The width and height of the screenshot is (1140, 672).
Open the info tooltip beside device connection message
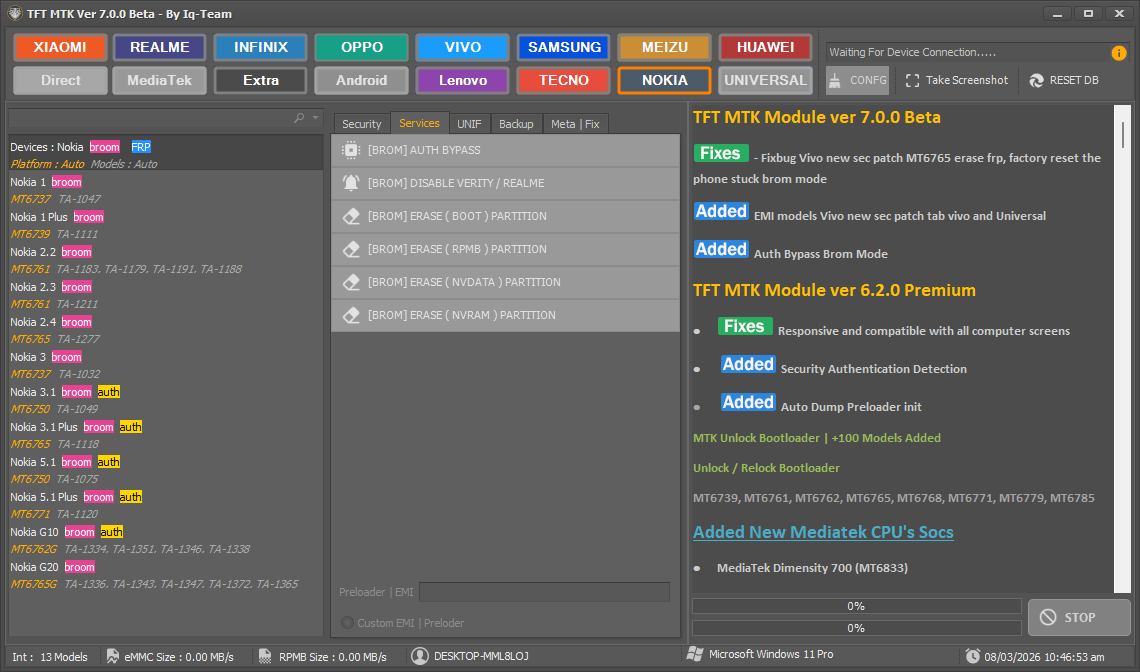[1117, 55]
